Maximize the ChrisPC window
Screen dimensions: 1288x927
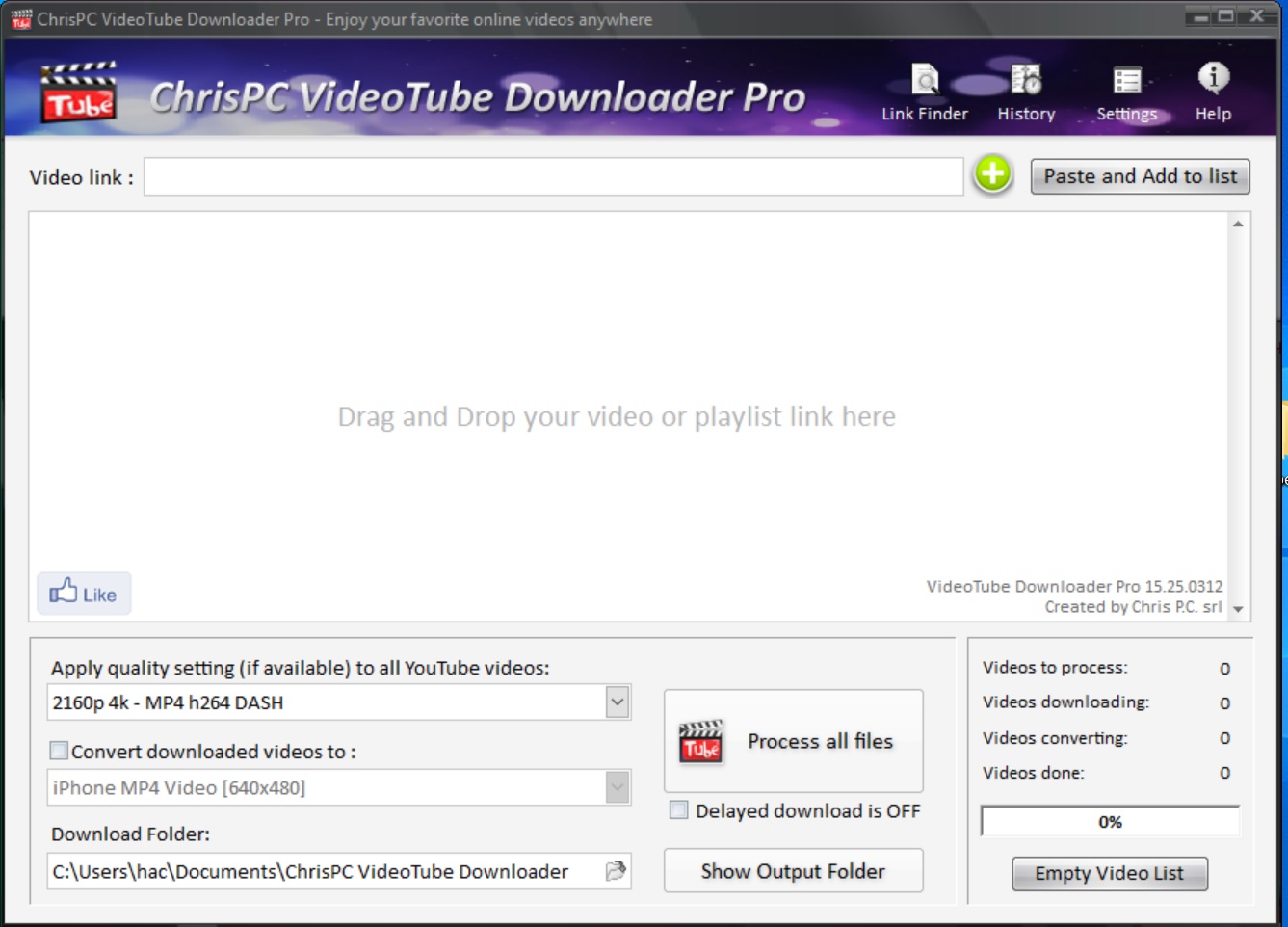(x=1225, y=16)
